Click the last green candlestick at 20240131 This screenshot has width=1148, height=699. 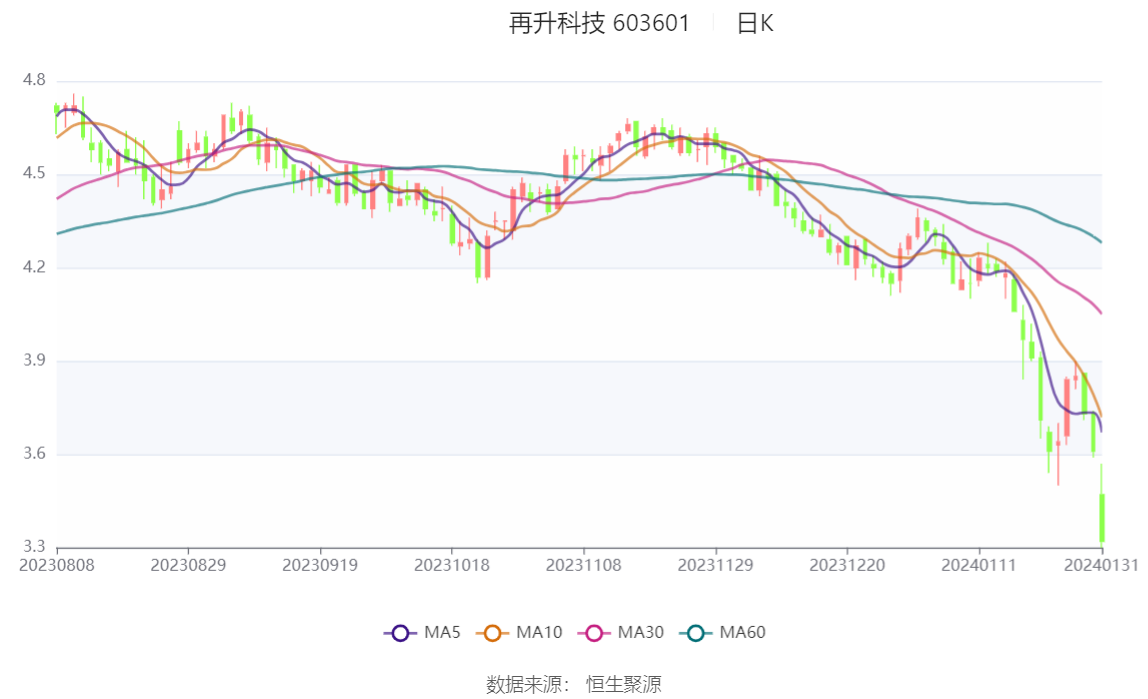click(1101, 517)
